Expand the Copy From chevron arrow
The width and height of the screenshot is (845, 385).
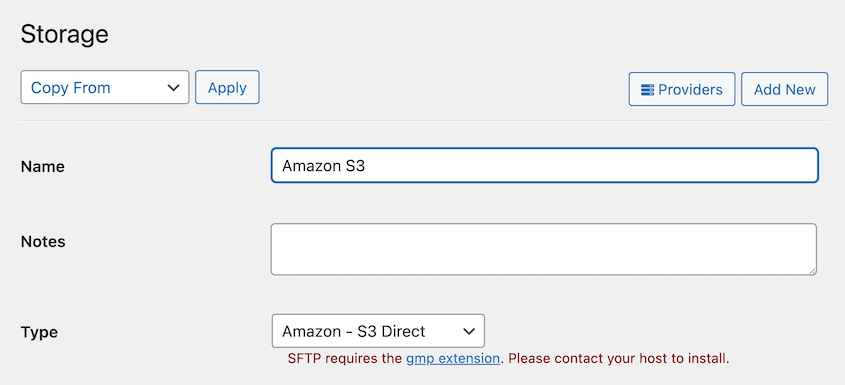point(174,88)
